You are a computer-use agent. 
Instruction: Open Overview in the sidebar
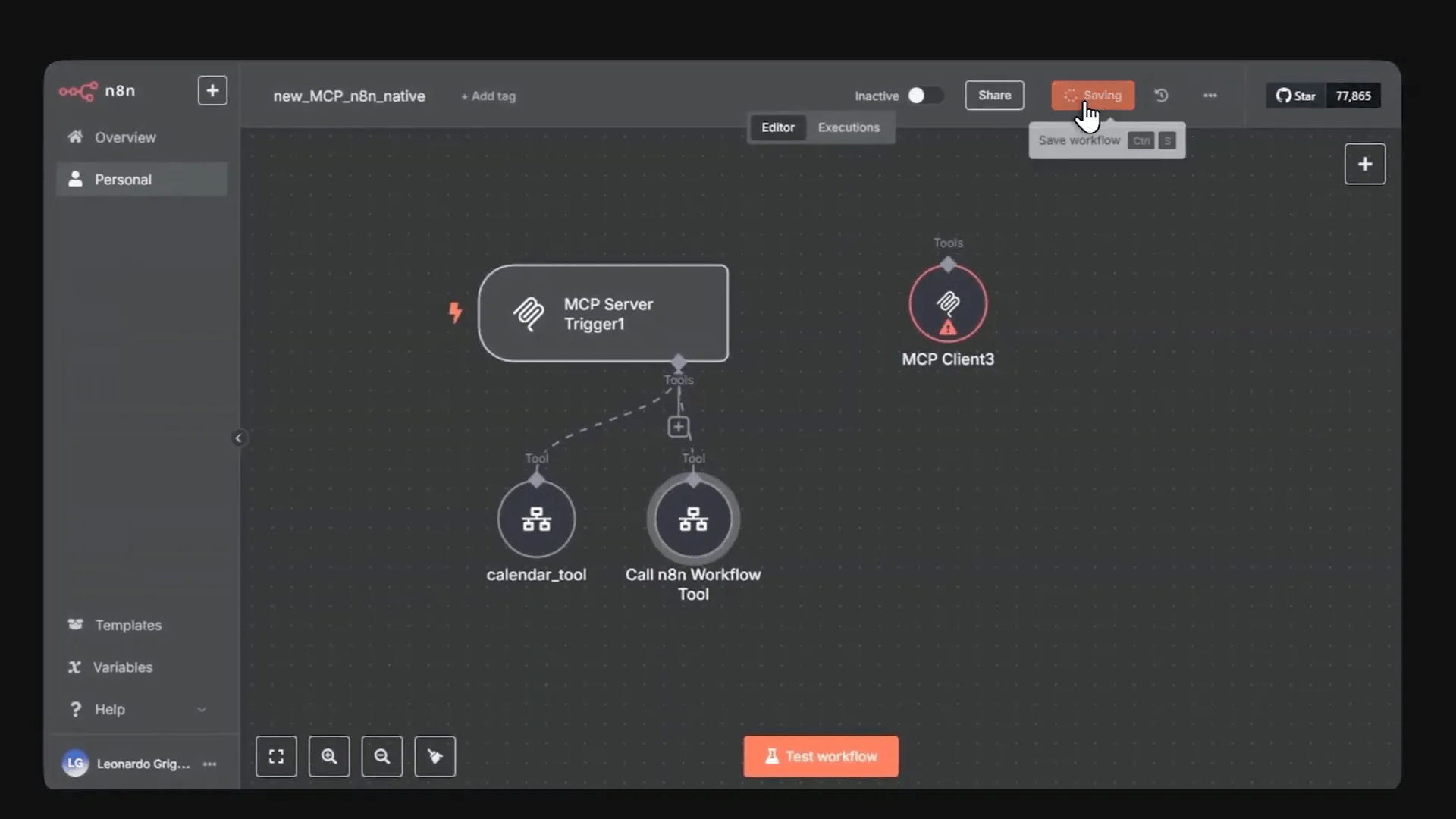[142, 137]
